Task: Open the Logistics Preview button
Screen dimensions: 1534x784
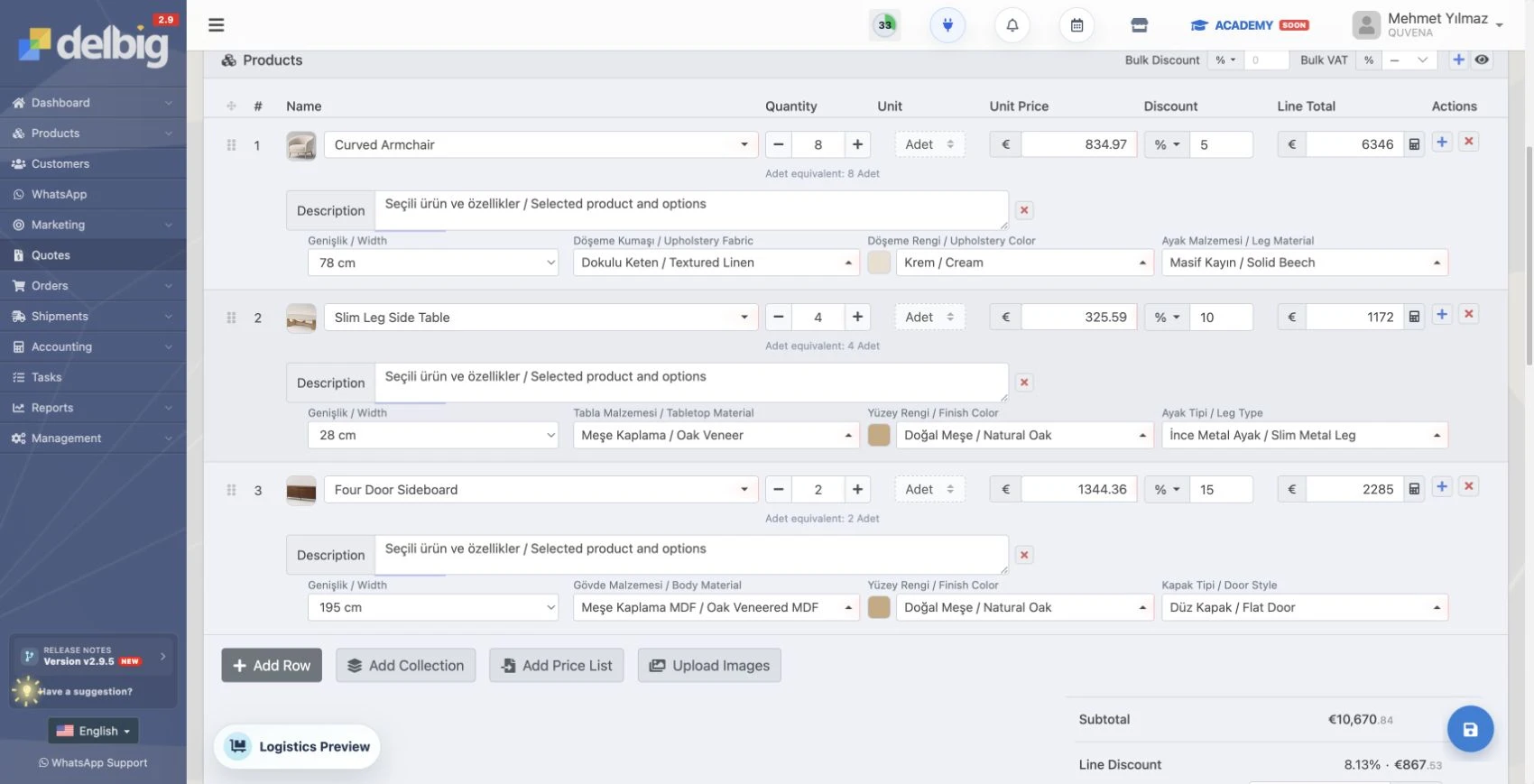Action: point(297,746)
